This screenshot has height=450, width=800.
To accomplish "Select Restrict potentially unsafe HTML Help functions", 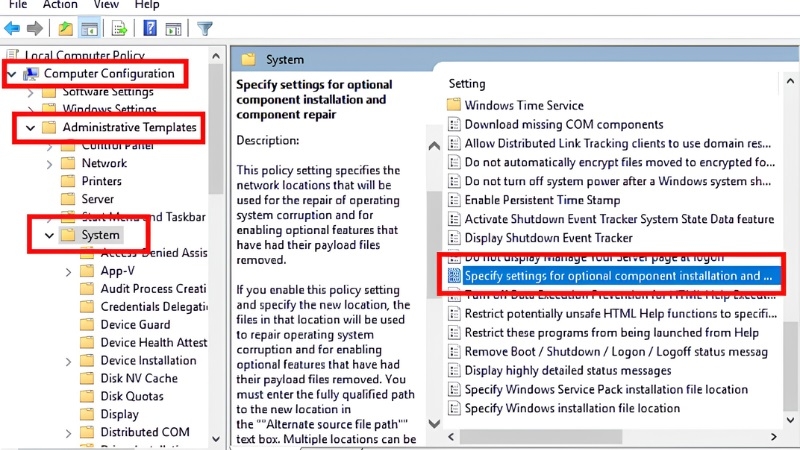I will [620, 314].
